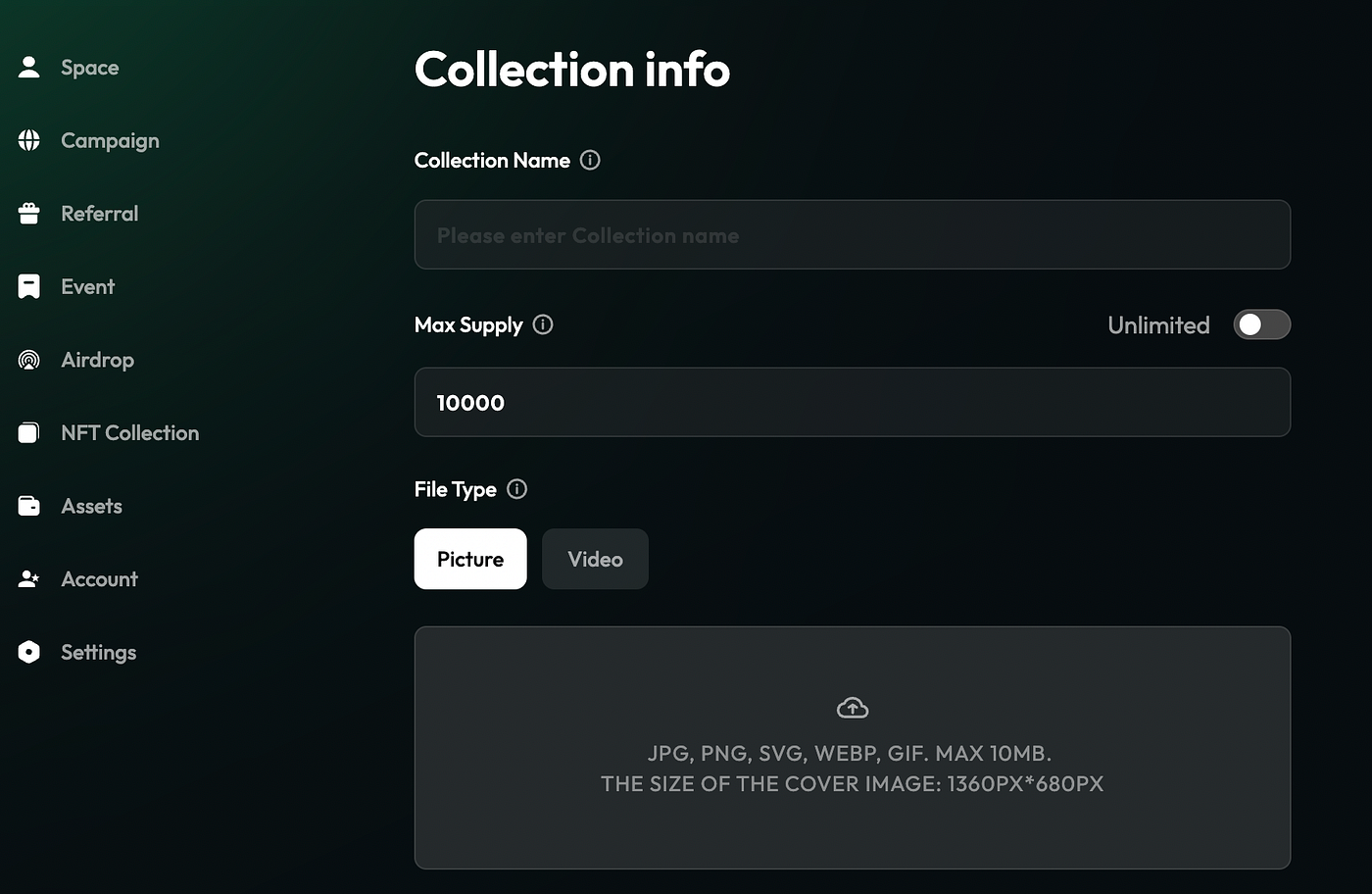Enable the Unlimited supply toggle
This screenshot has width=1372, height=894.
point(1261,324)
